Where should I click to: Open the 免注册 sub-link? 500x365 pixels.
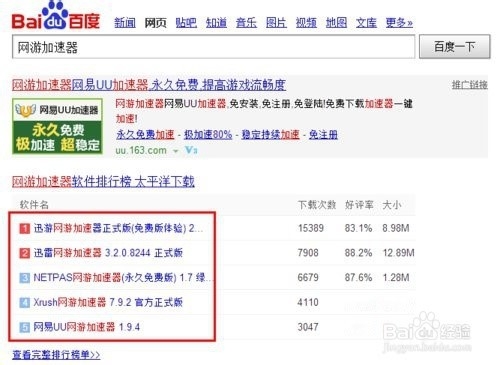pyautogui.click(x=323, y=135)
